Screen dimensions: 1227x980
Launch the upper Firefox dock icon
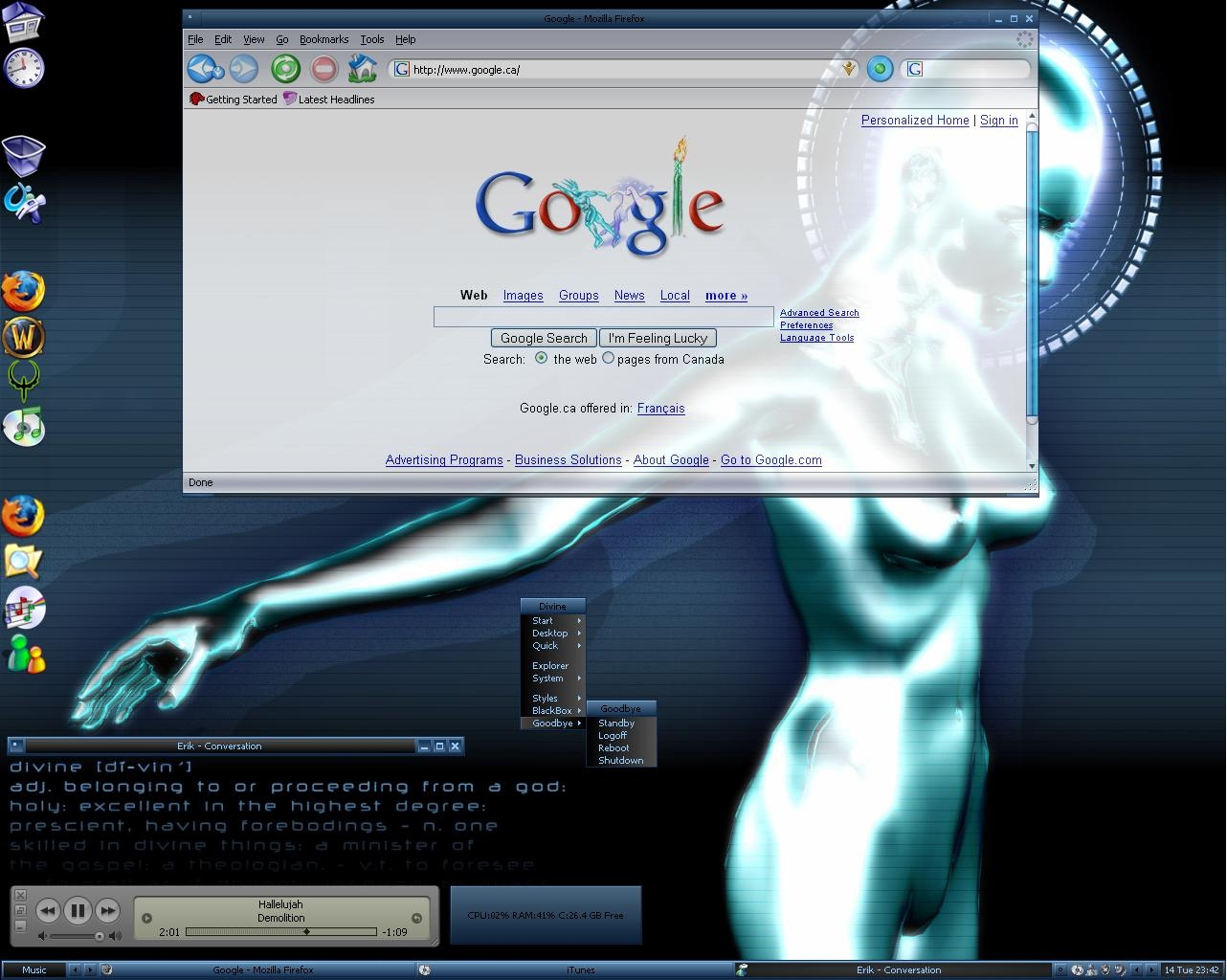[23, 291]
